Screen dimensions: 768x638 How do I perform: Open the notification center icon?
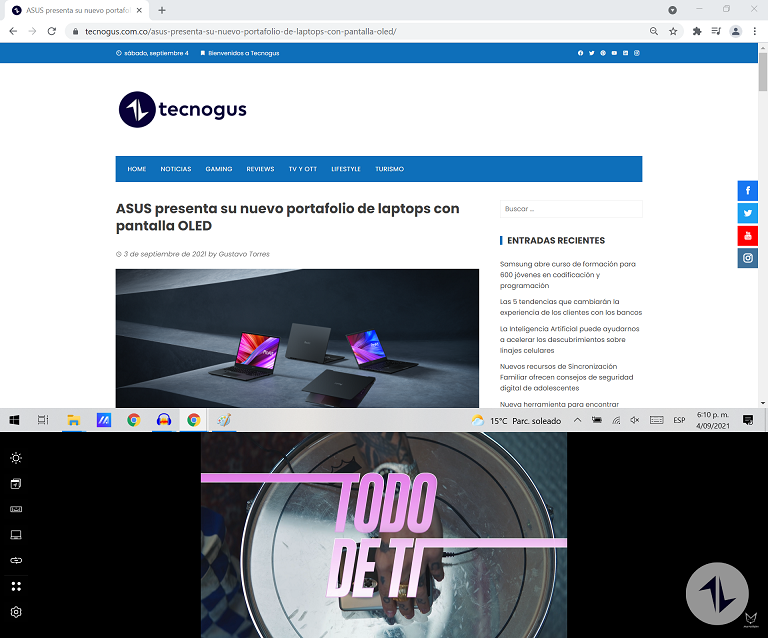[748, 420]
